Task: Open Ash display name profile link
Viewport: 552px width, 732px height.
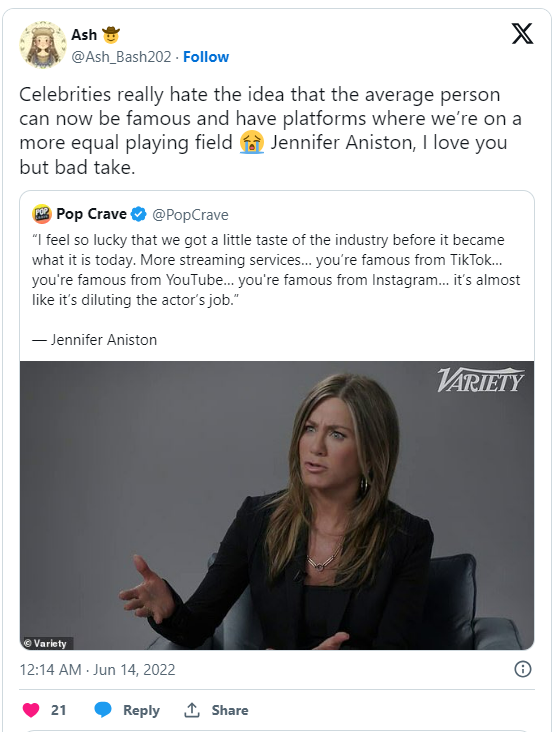Action: (x=84, y=35)
